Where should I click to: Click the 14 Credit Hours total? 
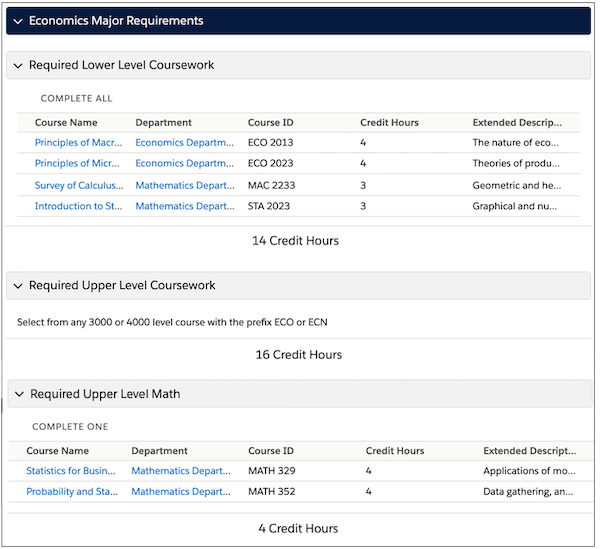click(x=295, y=241)
